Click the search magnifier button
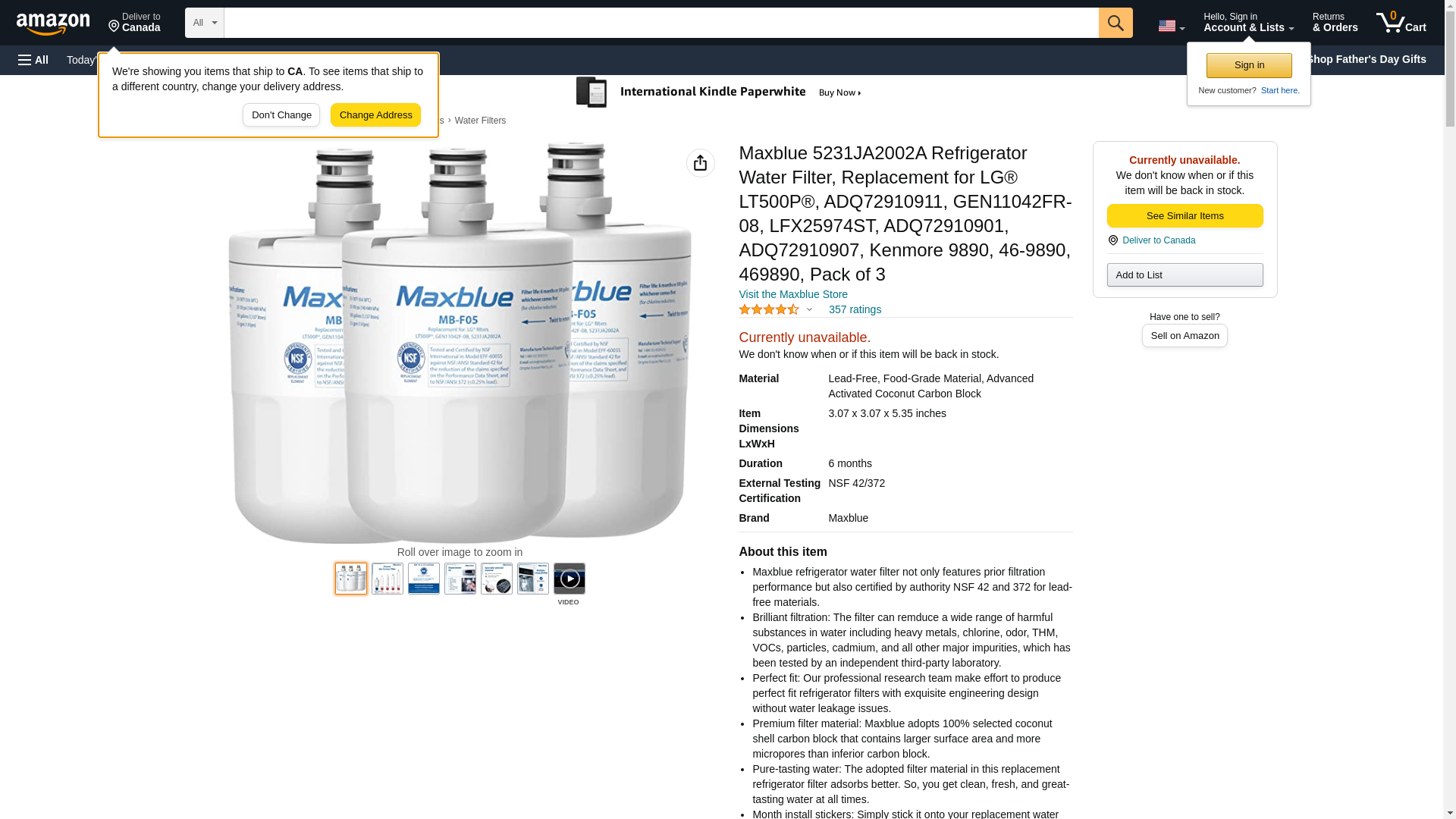1456x819 pixels. tap(1116, 23)
